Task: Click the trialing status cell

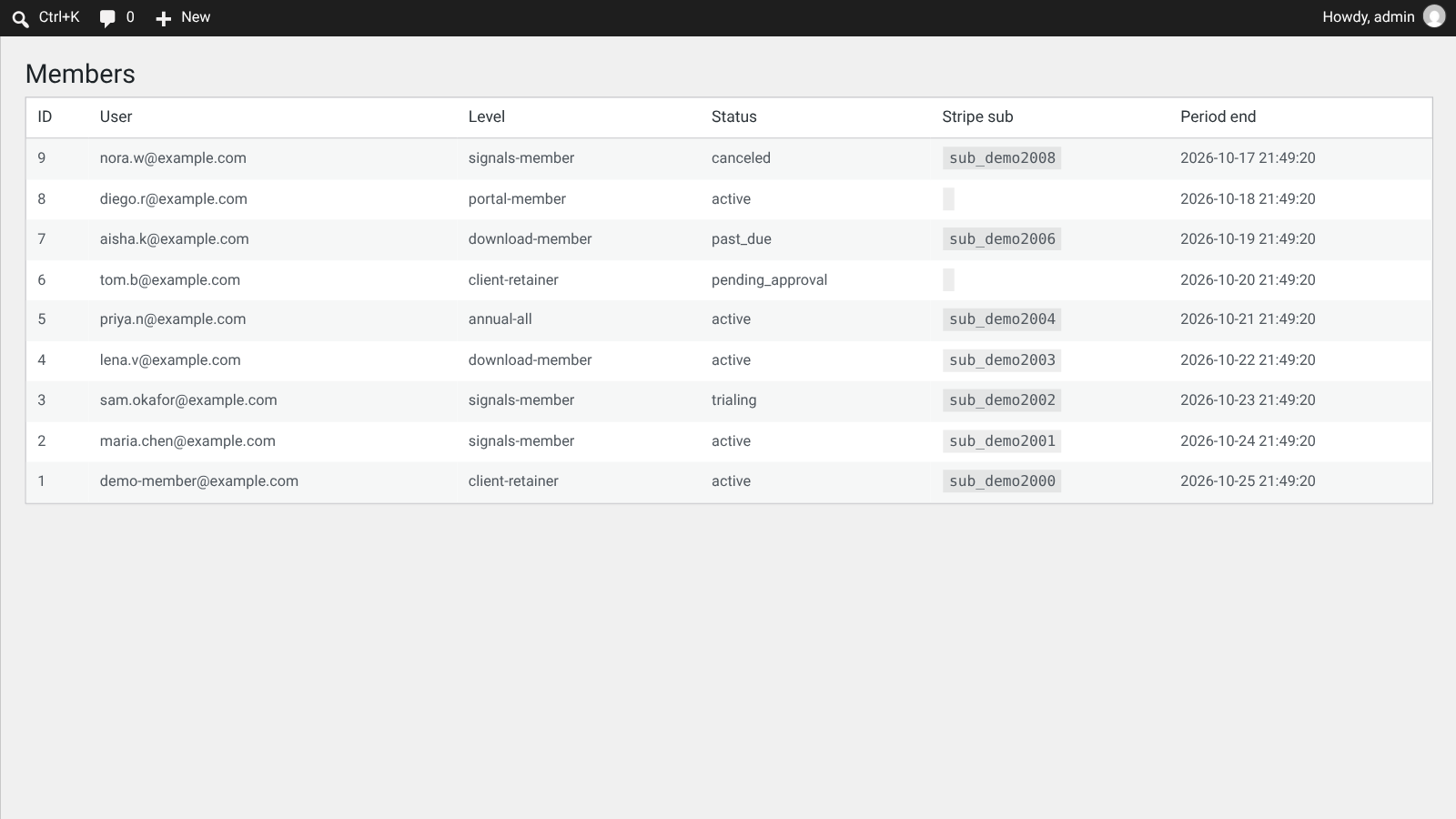Action: coord(733,400)
